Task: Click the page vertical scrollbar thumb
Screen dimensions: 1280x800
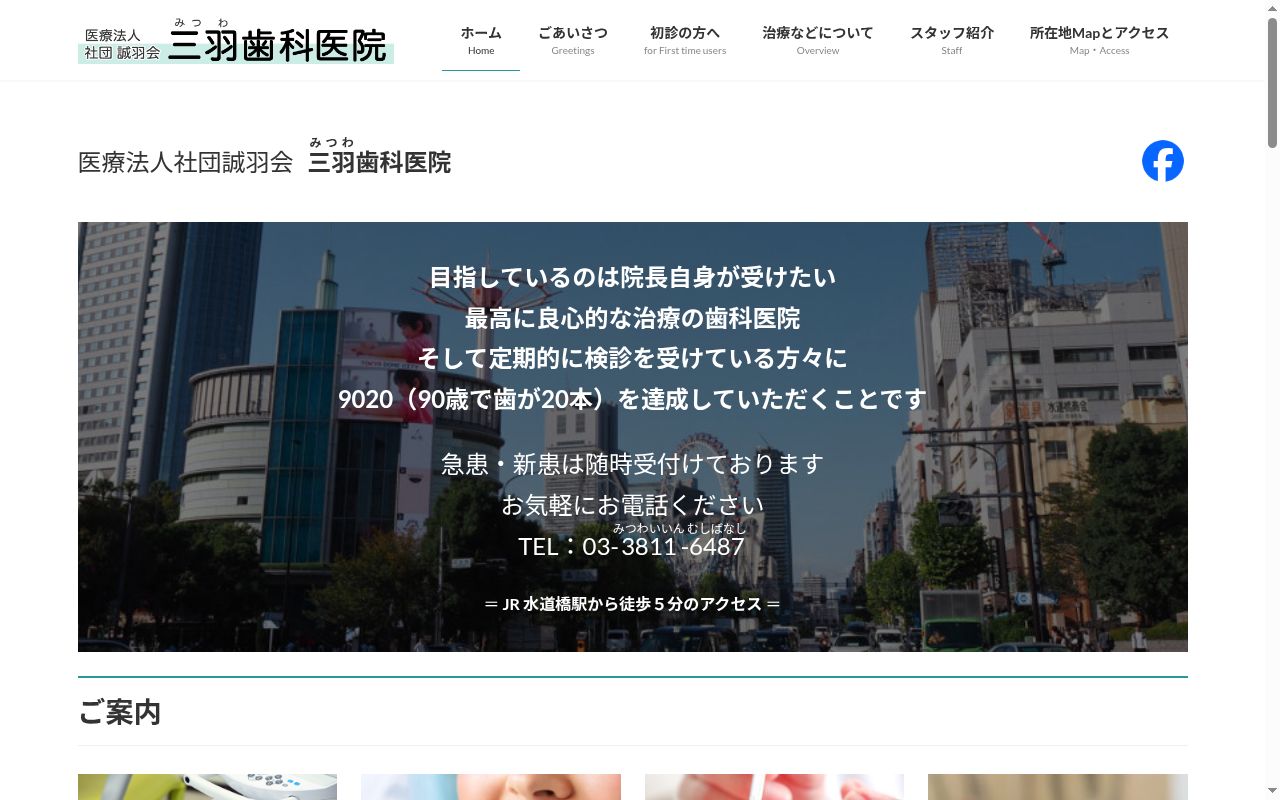Action: [x=1272, y=82]
